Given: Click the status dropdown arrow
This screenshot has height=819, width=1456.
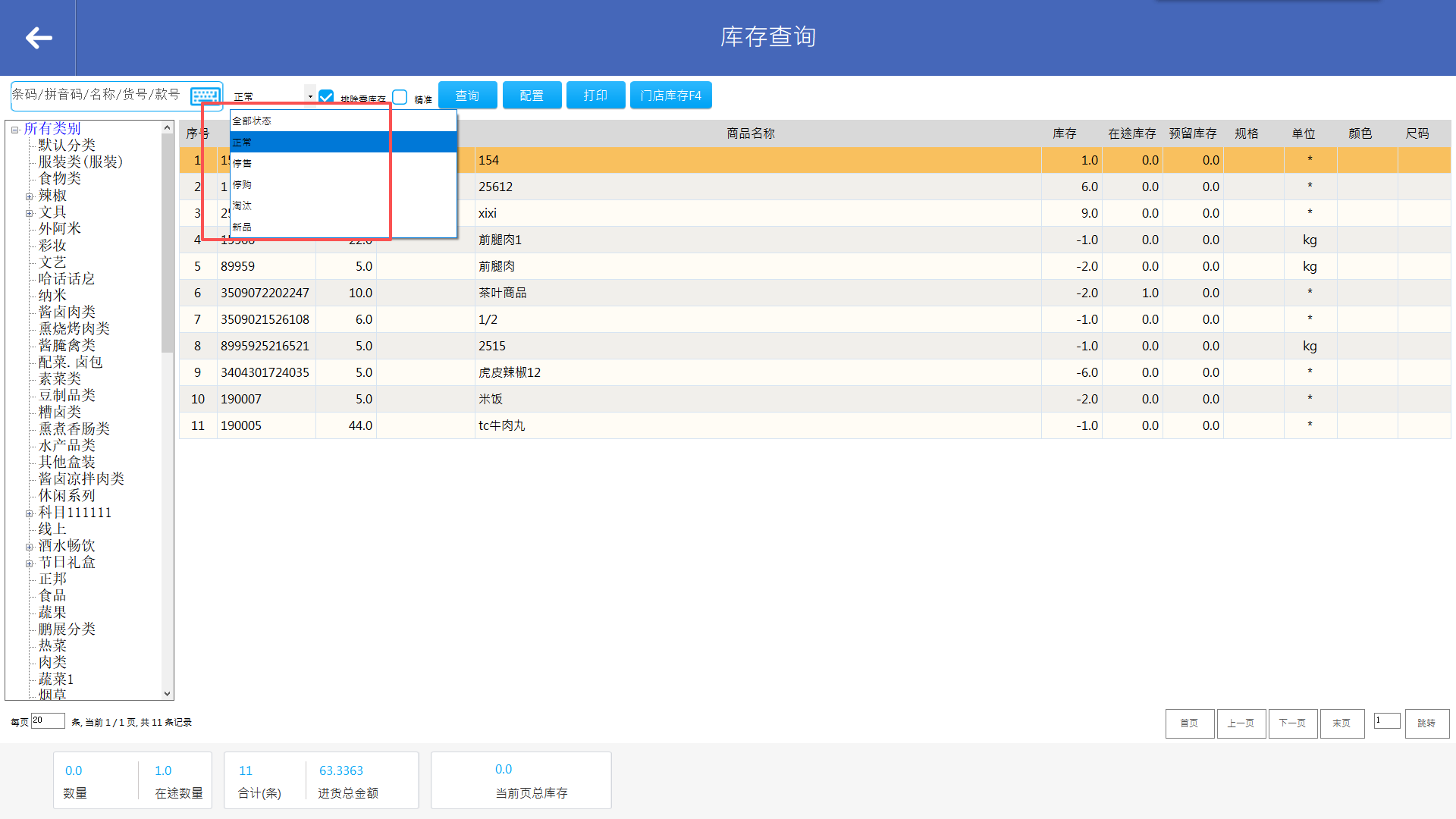Looking at the screenshot, I should [x=310, y=96].
